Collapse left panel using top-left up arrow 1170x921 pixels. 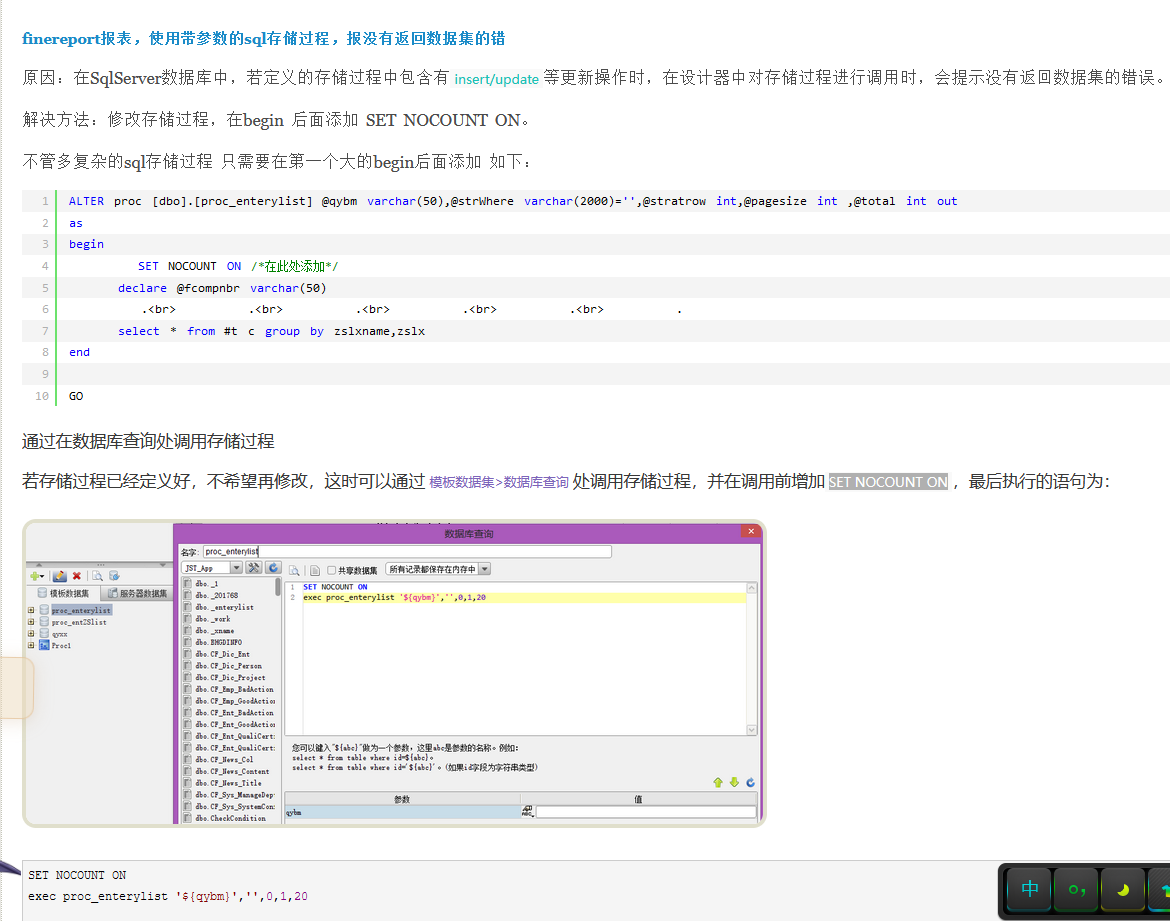click(40, 564)
